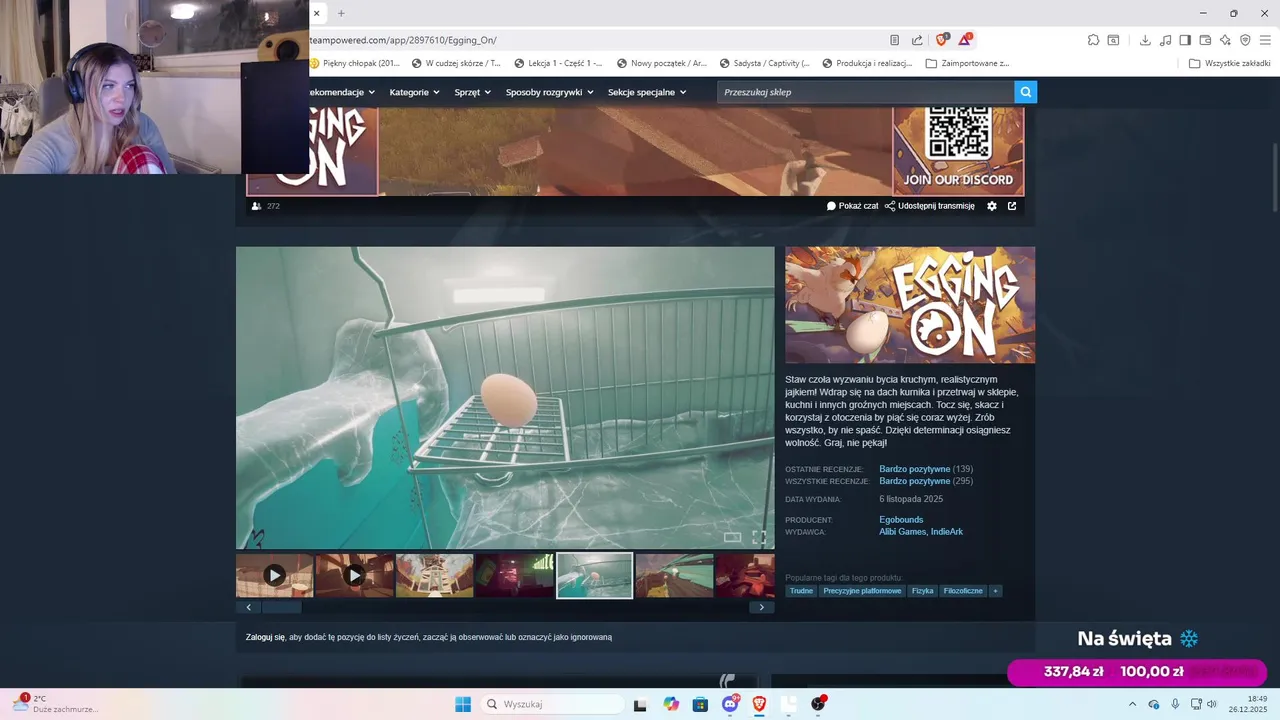Open the tab search icon in the toolbar

click(1112, 40)
